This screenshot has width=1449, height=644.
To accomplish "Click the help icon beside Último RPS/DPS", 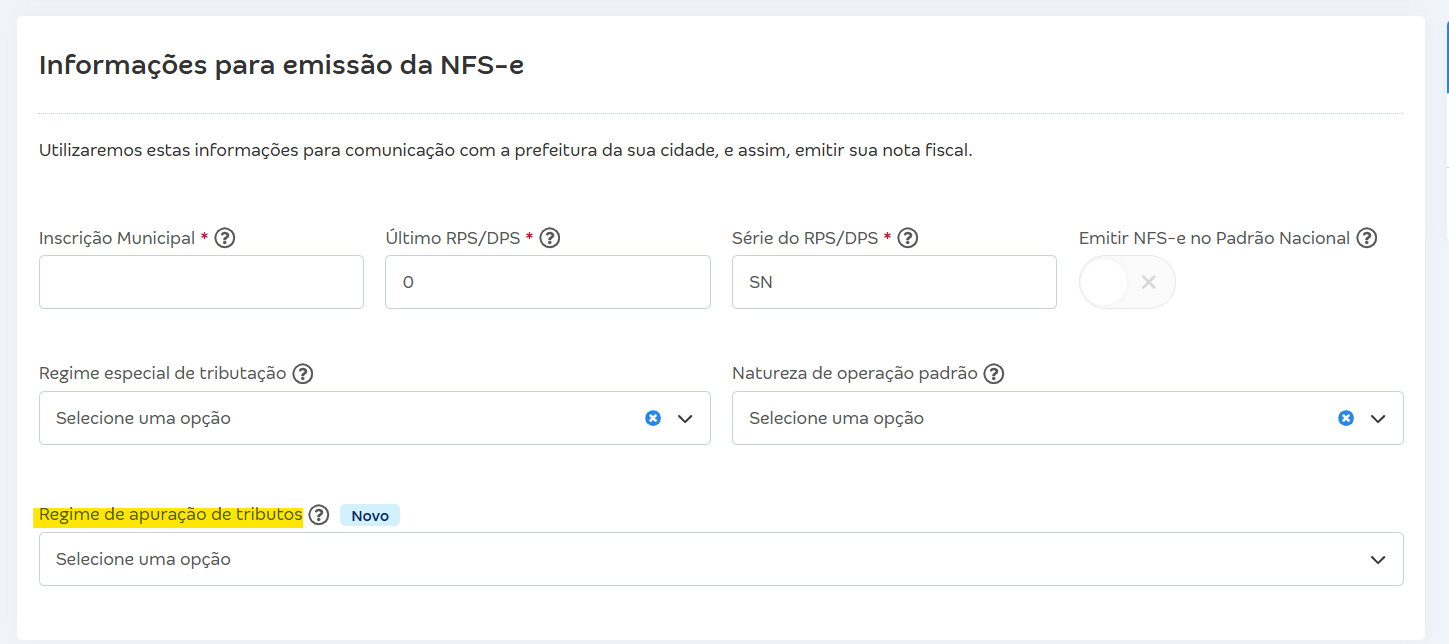I will [x=549, y=237].
